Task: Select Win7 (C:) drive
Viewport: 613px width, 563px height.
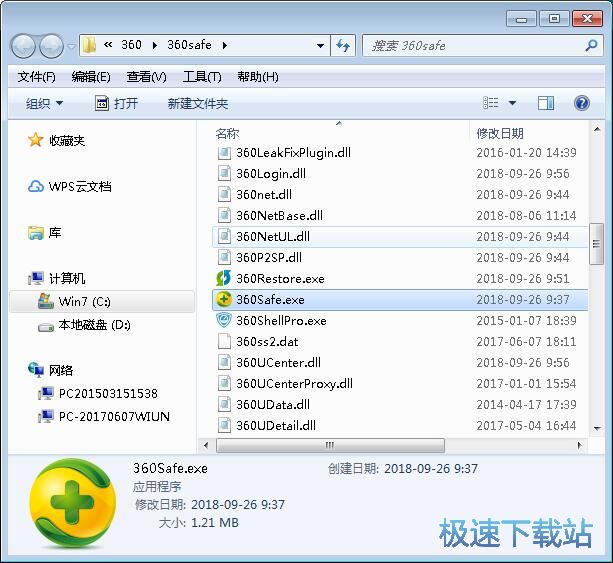Action: (x=102, y=301)
